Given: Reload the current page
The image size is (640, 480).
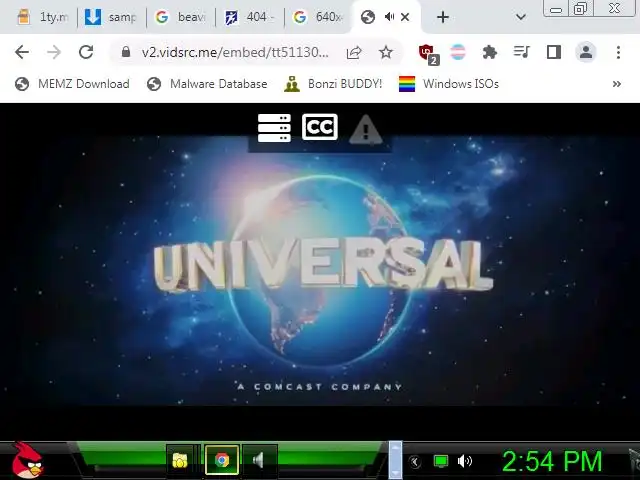Looking at the screenshot, I should pyautogui.click(x=86, y=52).
